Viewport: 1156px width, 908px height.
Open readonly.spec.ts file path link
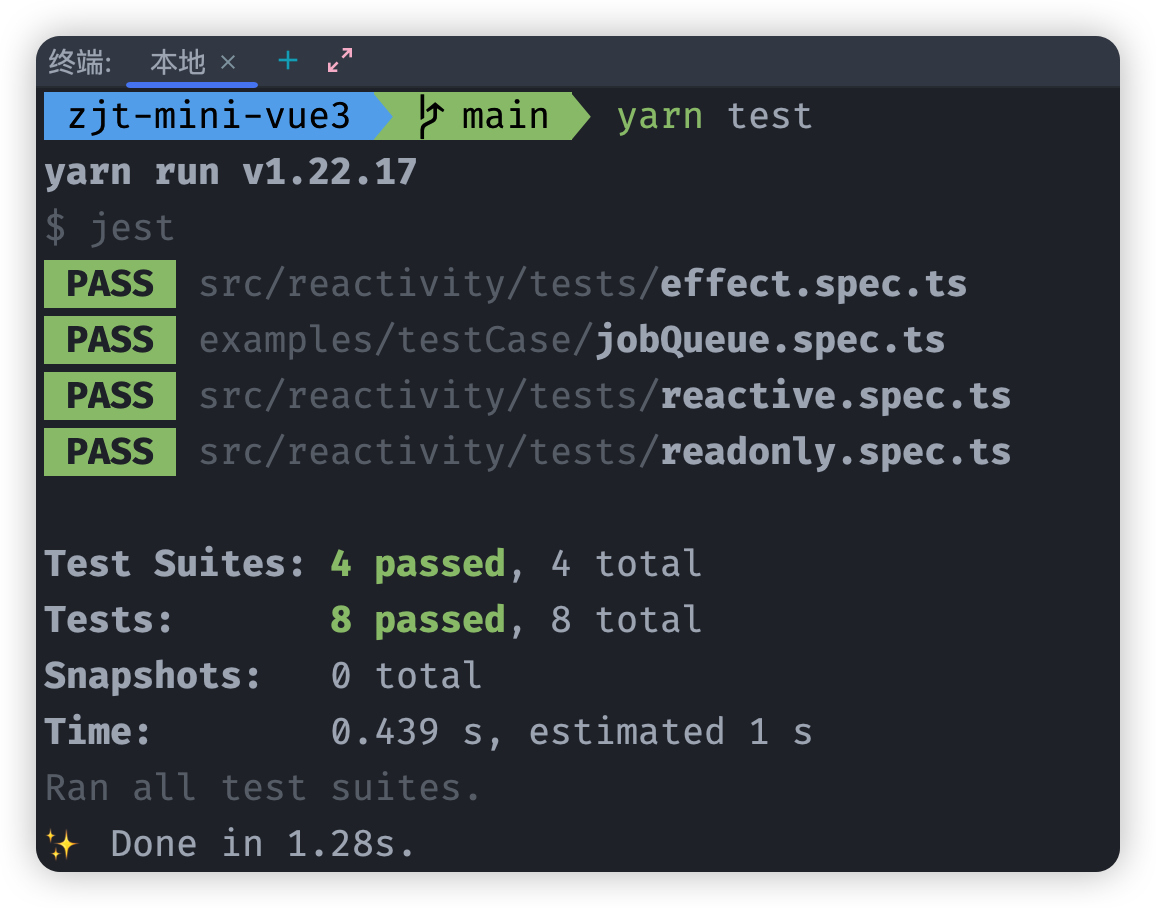pos(605,453)
